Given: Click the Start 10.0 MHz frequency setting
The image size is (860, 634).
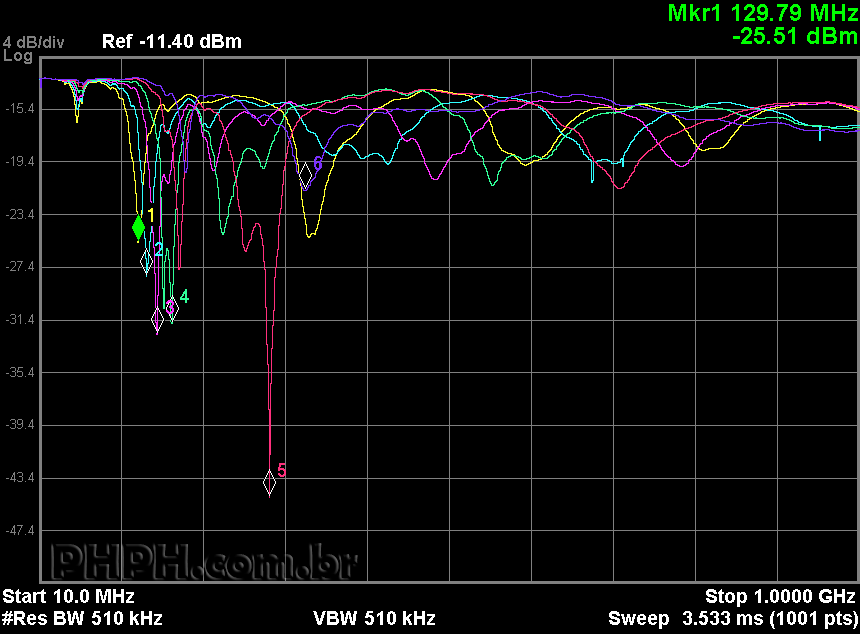Looking at the screenshot, I should (x=68, y=597).
